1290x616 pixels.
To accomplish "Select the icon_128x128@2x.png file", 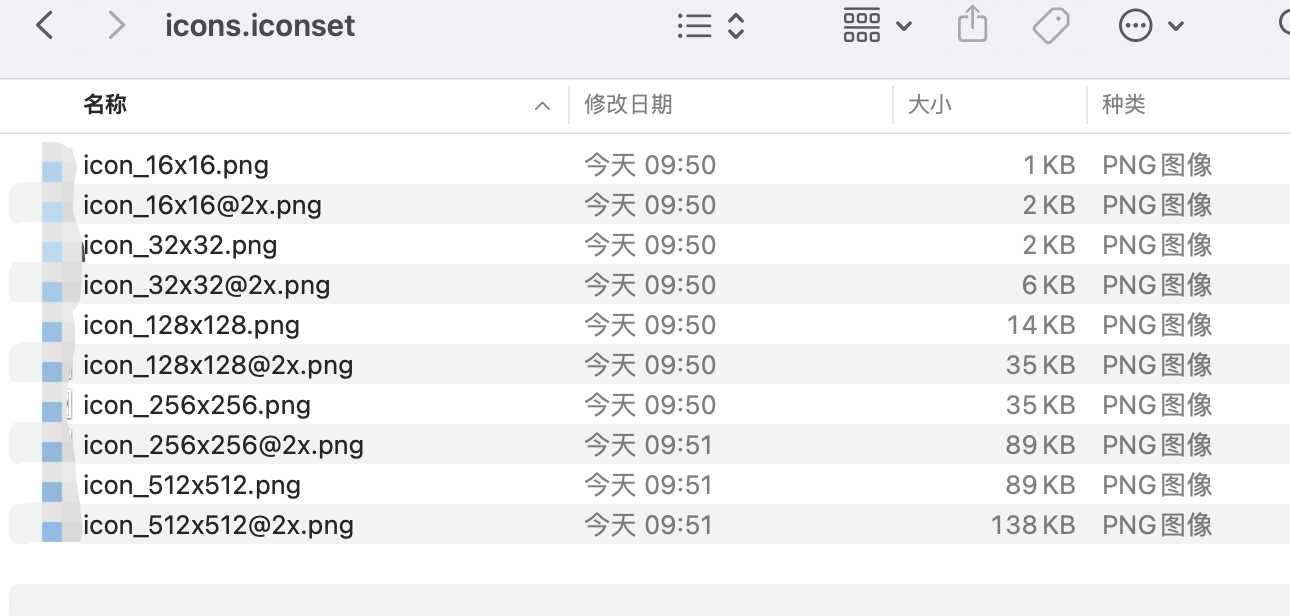I will point(218,365).
